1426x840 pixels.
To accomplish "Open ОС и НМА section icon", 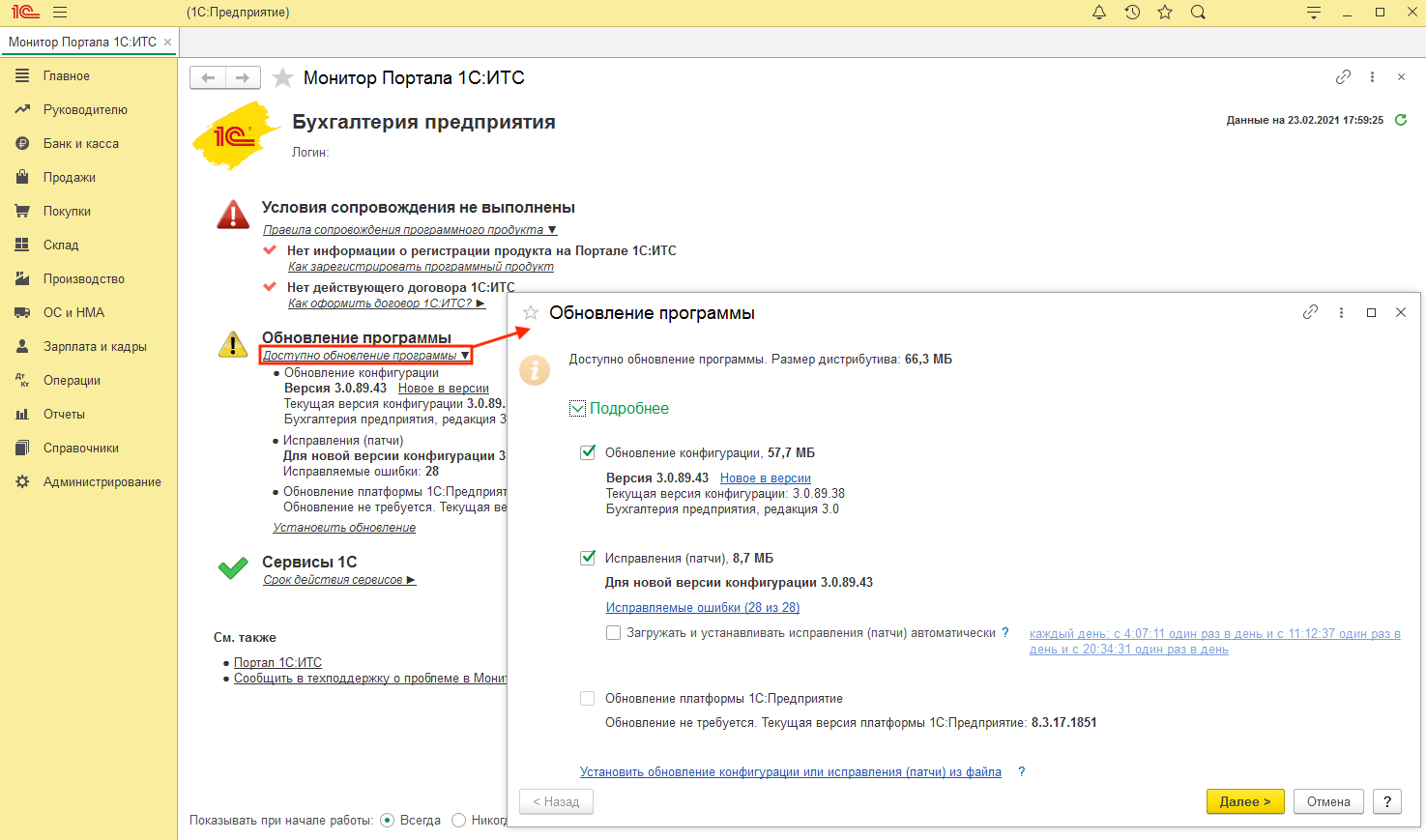I will click(x=22, y=312).
